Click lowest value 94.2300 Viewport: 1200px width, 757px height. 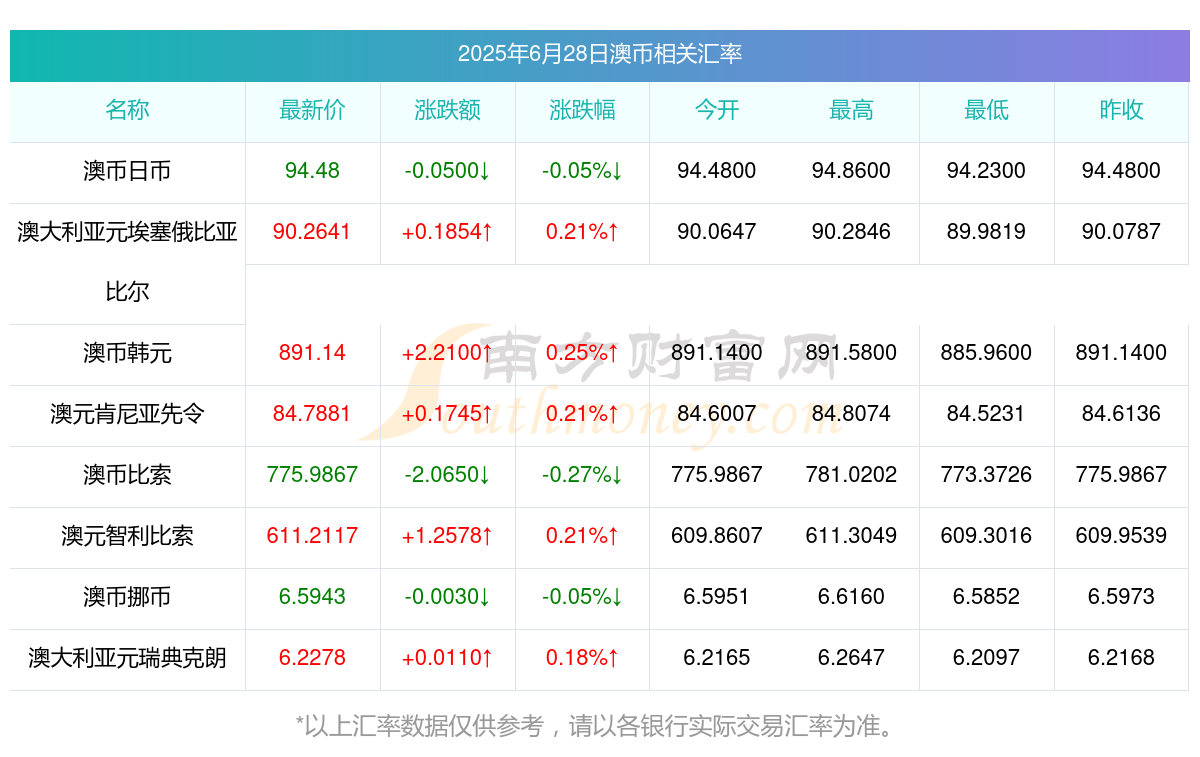(986, 171)
